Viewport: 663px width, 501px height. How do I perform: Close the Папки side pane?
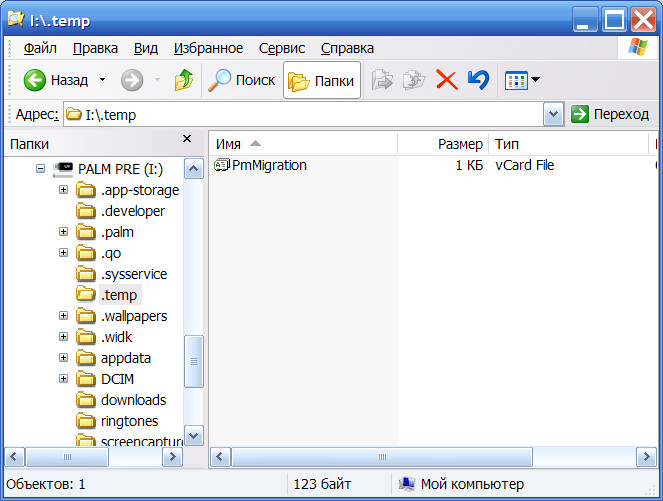coord(187,139)
